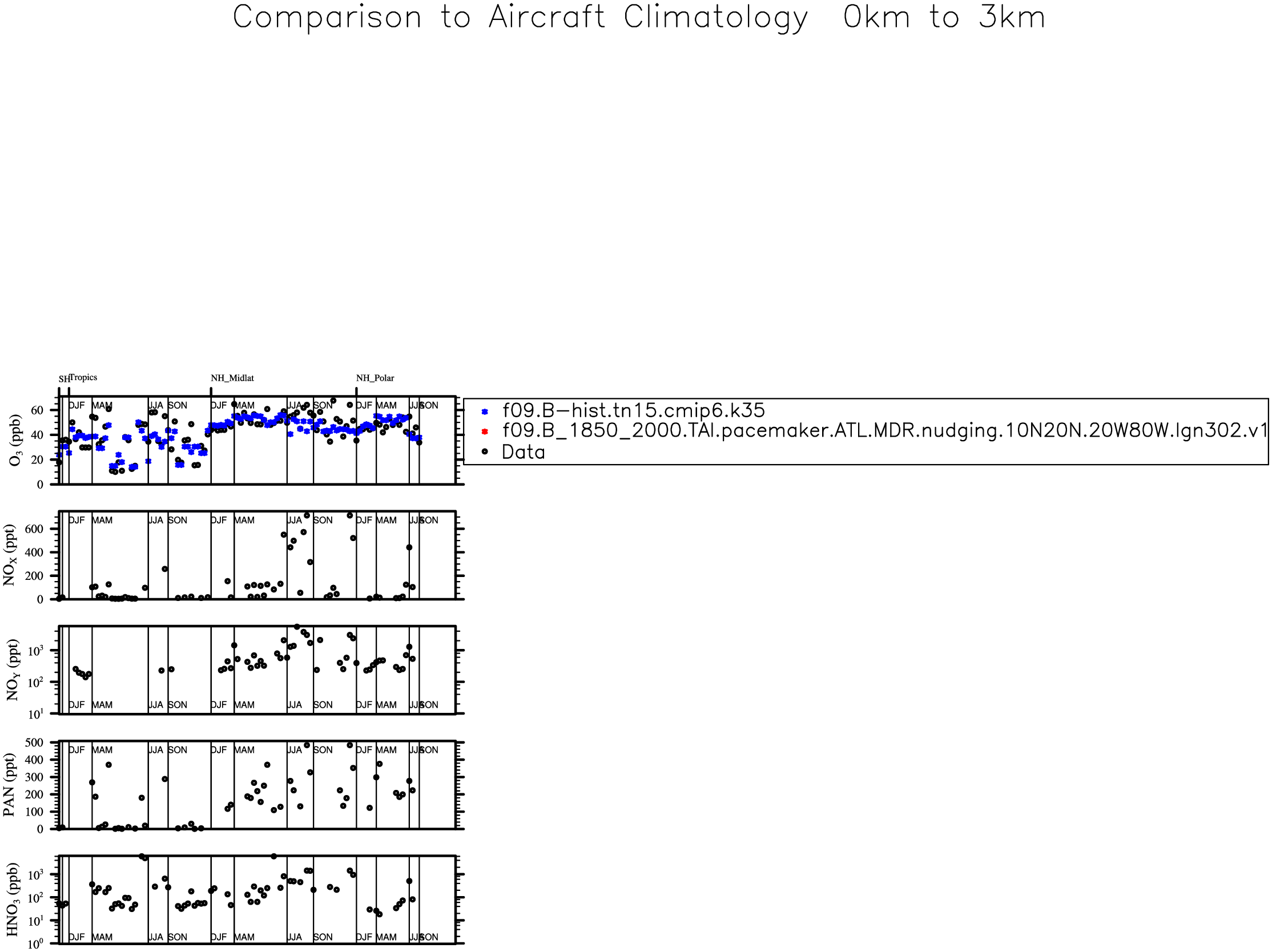Viewport: 1272px width, 952px height.
Task: Click the blue marker in the legend
Action: click(x=484, y=412)
